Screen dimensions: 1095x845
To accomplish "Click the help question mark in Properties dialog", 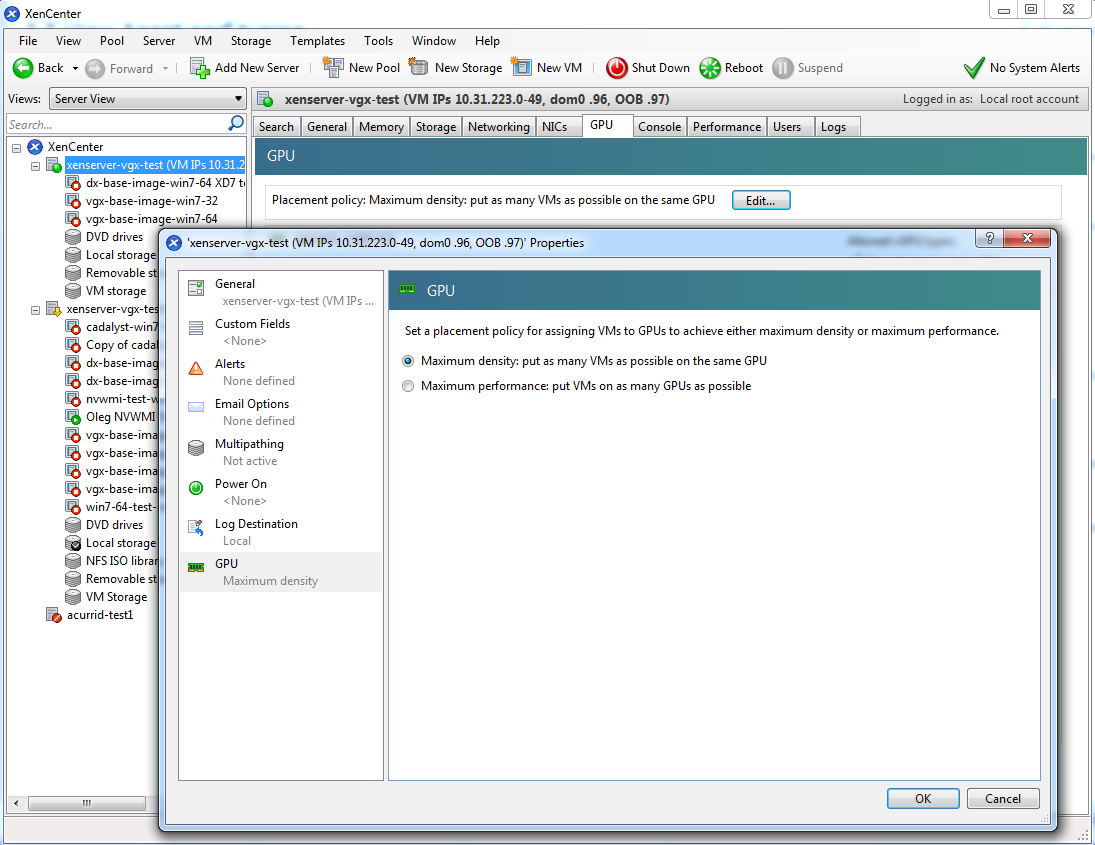I will coord(989,238).
